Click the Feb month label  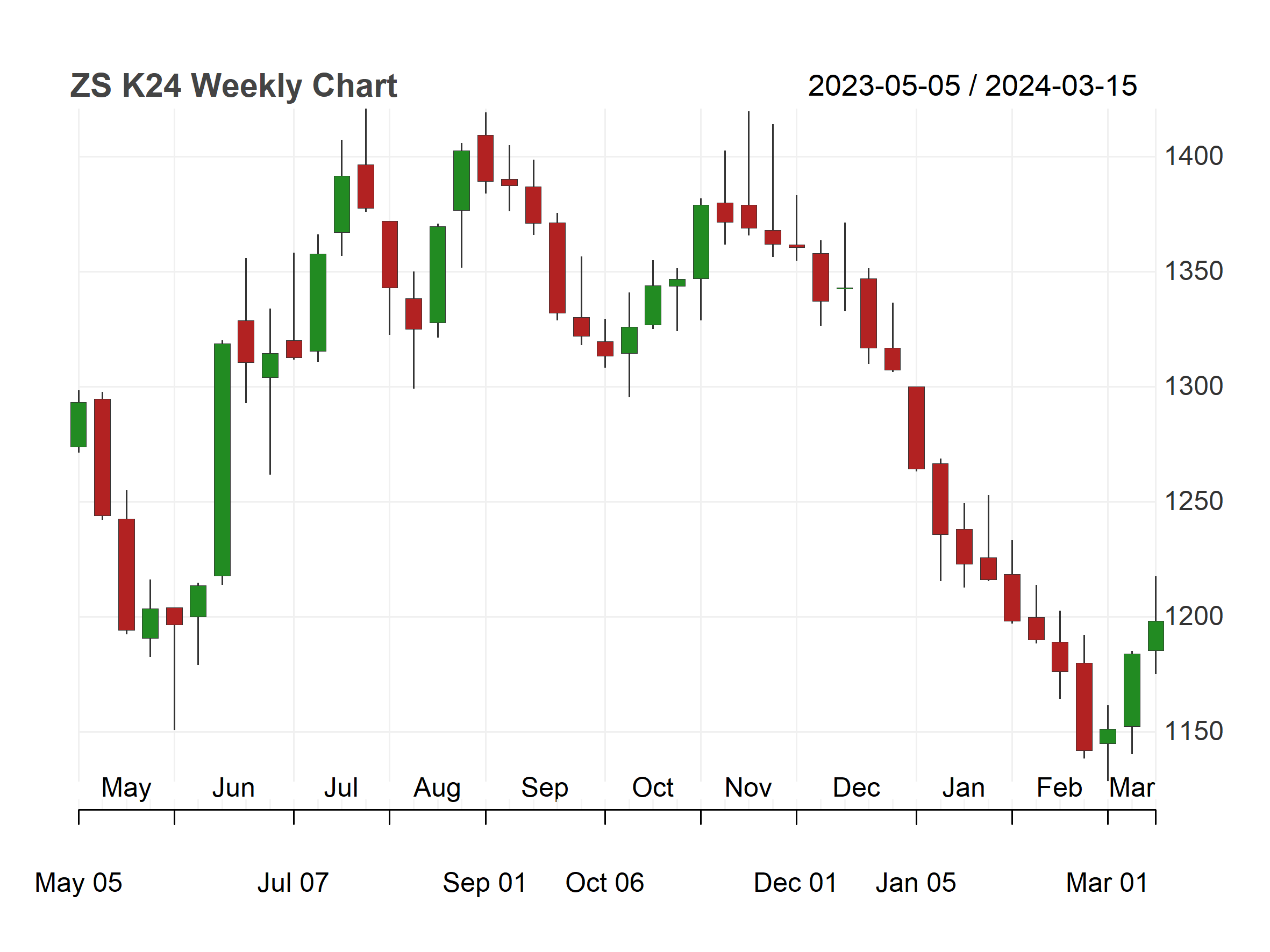coord(1059,788)
